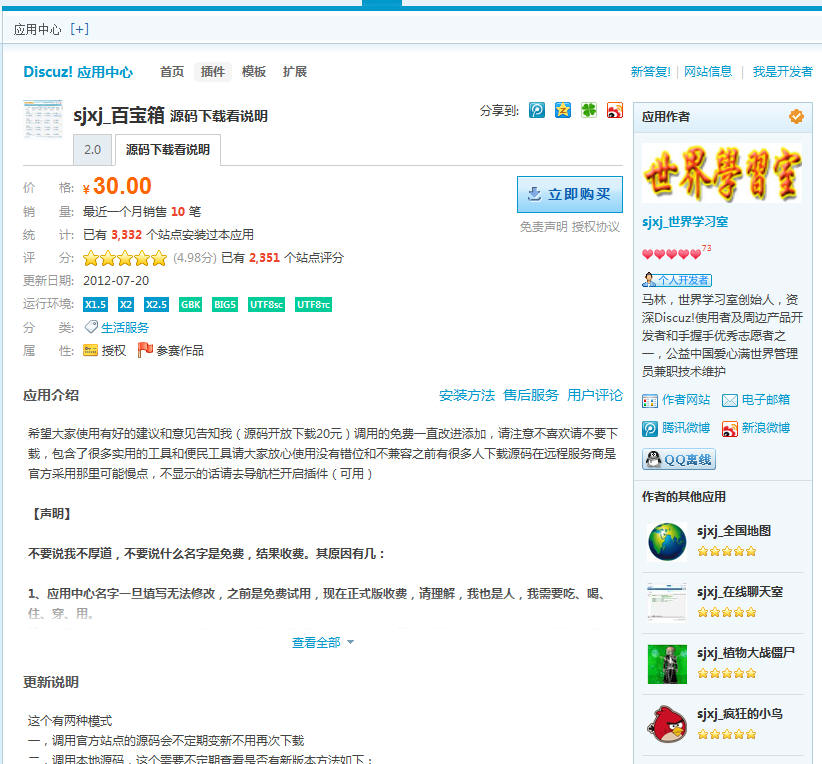The width and height of the screenshot is (822, 764).
Task: Switch to the 2.0 version tab
Action: (92, 149)
